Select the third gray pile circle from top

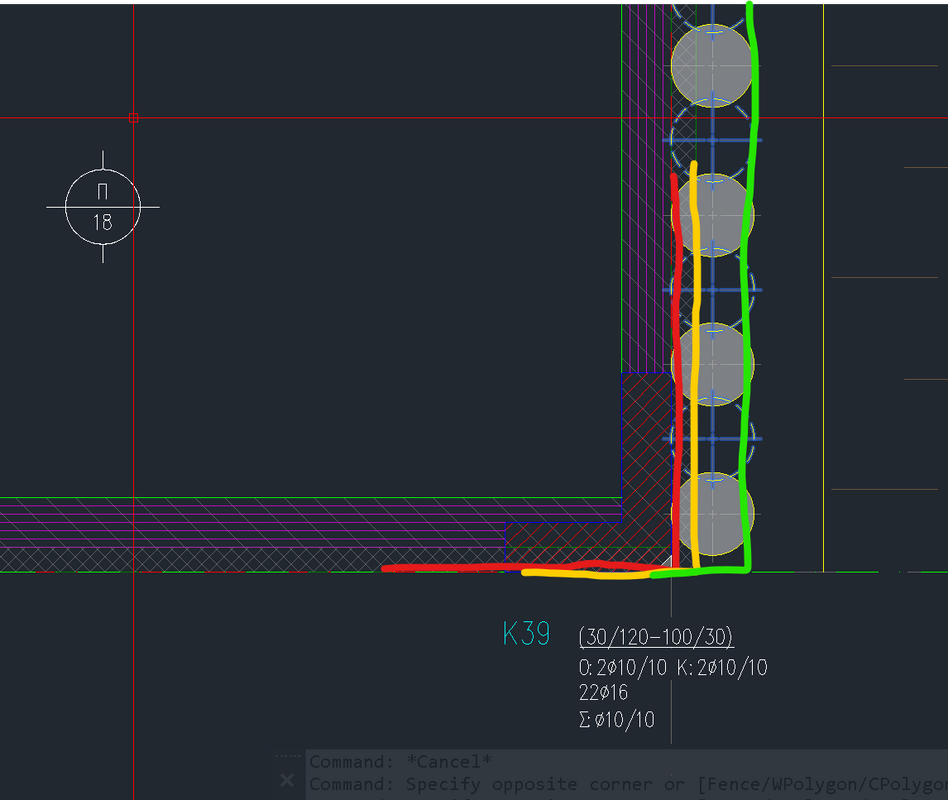tap(712, 364)
